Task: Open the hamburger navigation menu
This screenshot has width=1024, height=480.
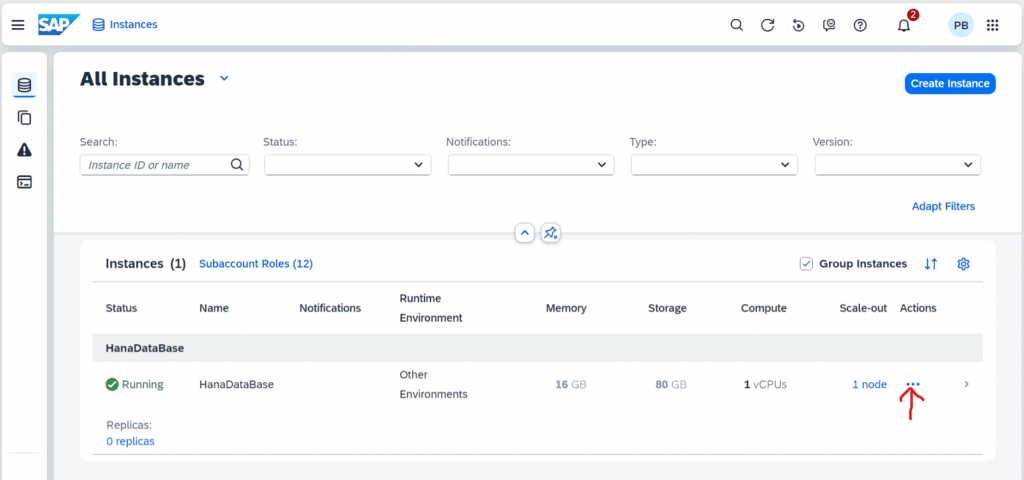Action: click(18, 25)
